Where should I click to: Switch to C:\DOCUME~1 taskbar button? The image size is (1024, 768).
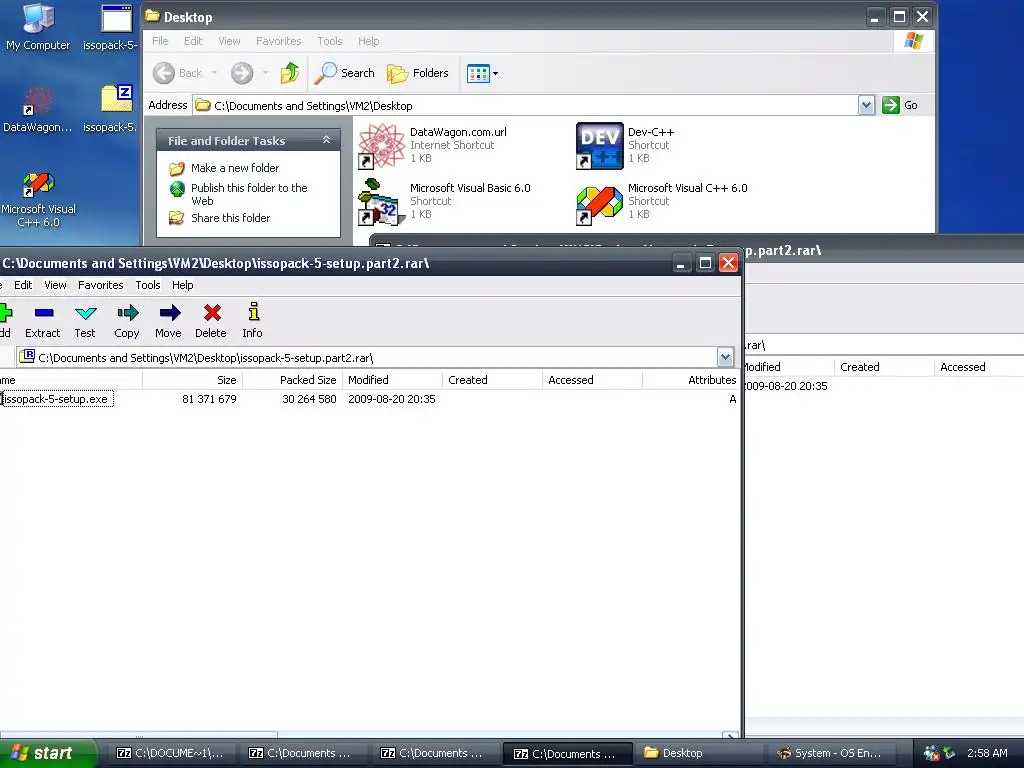(170, 753)
